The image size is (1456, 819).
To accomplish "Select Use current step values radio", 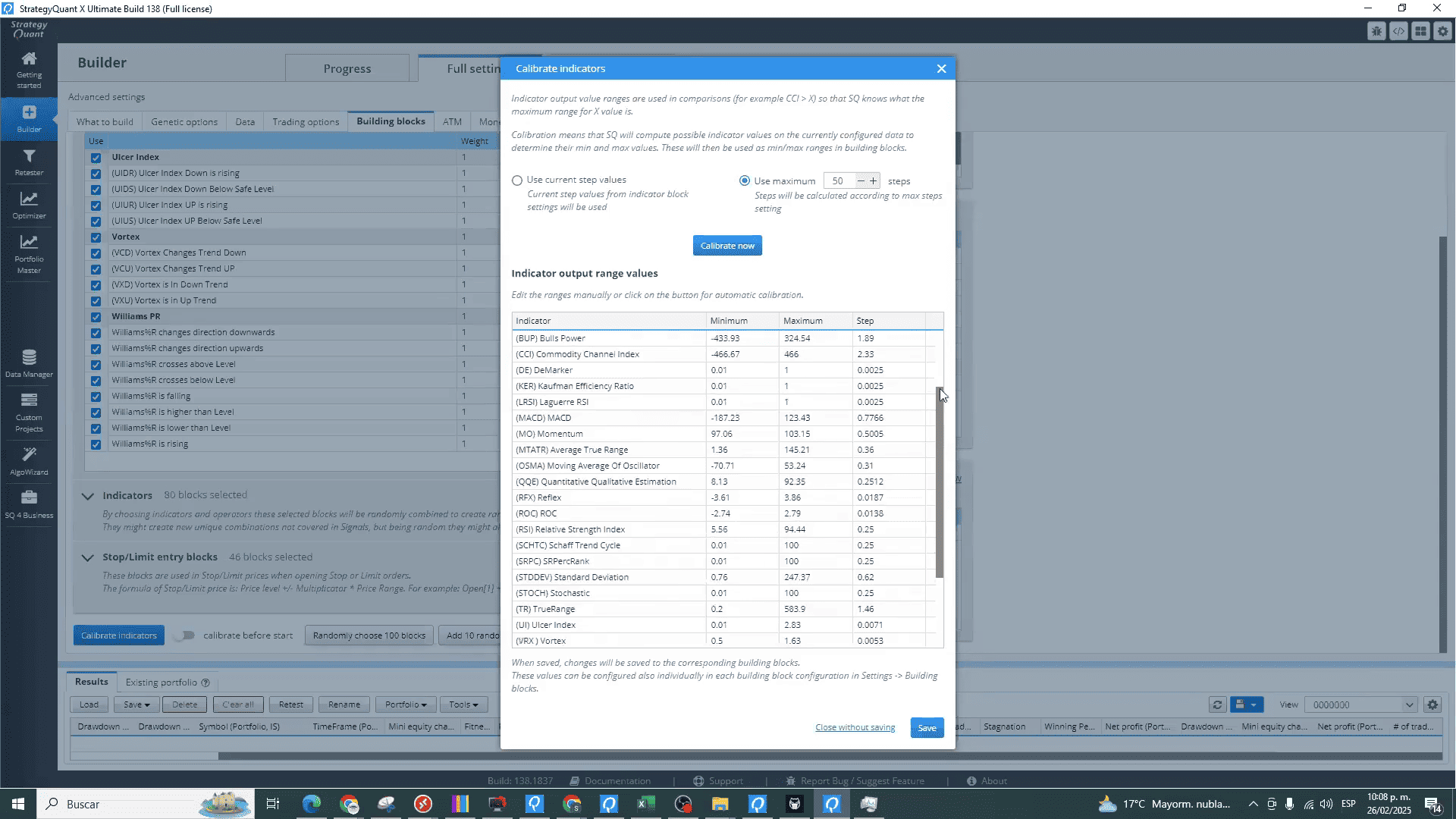I will (x=517, y=180).
